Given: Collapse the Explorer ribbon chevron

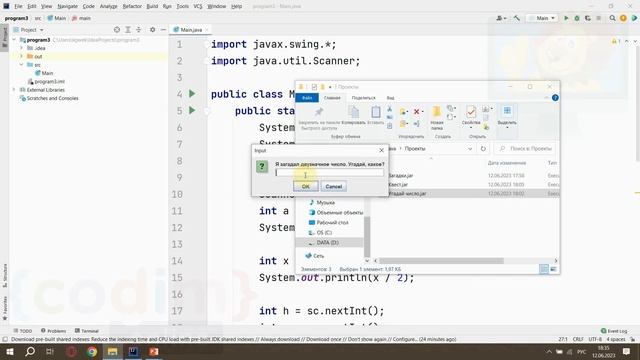Looking at the screenshot, I should (546, 98).
